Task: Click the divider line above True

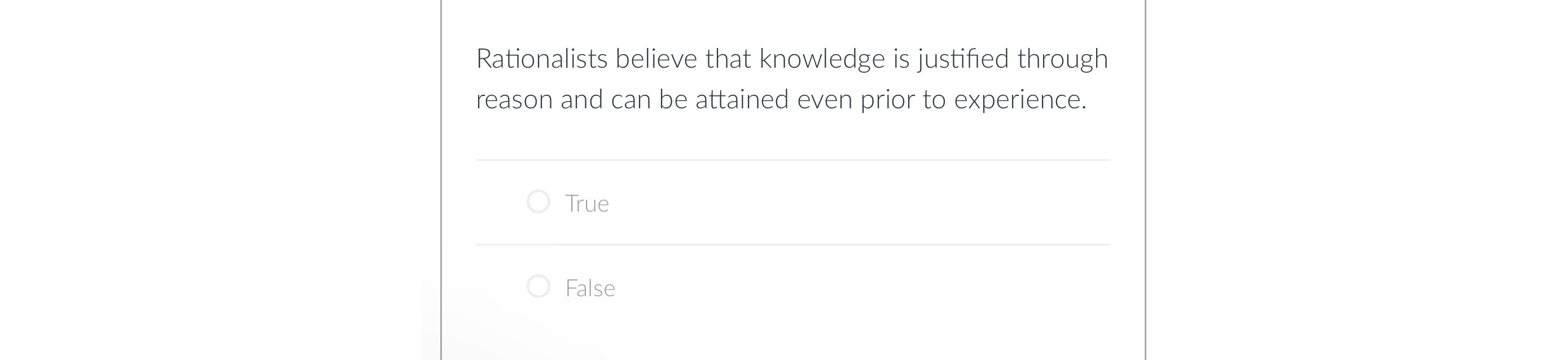Action: coord(791,159)
